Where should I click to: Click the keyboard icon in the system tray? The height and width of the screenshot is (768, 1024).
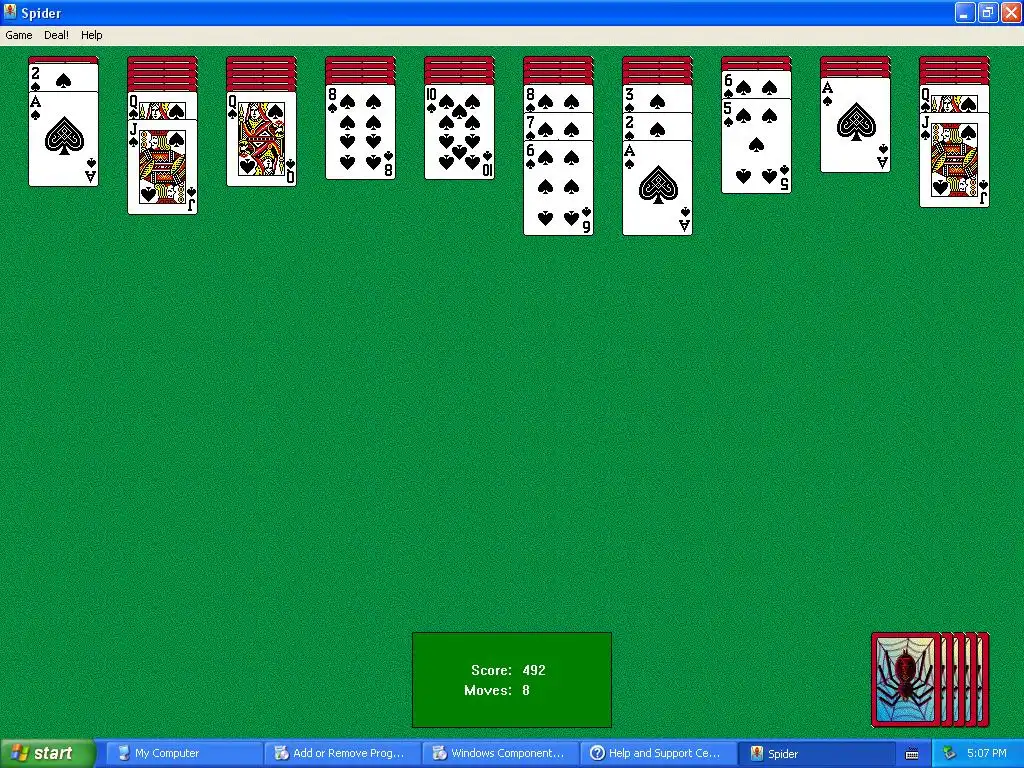click(912, 754)
